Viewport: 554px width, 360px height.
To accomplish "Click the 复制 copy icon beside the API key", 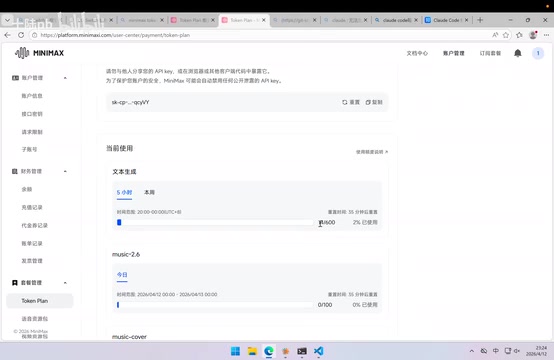I will [368, 102].
